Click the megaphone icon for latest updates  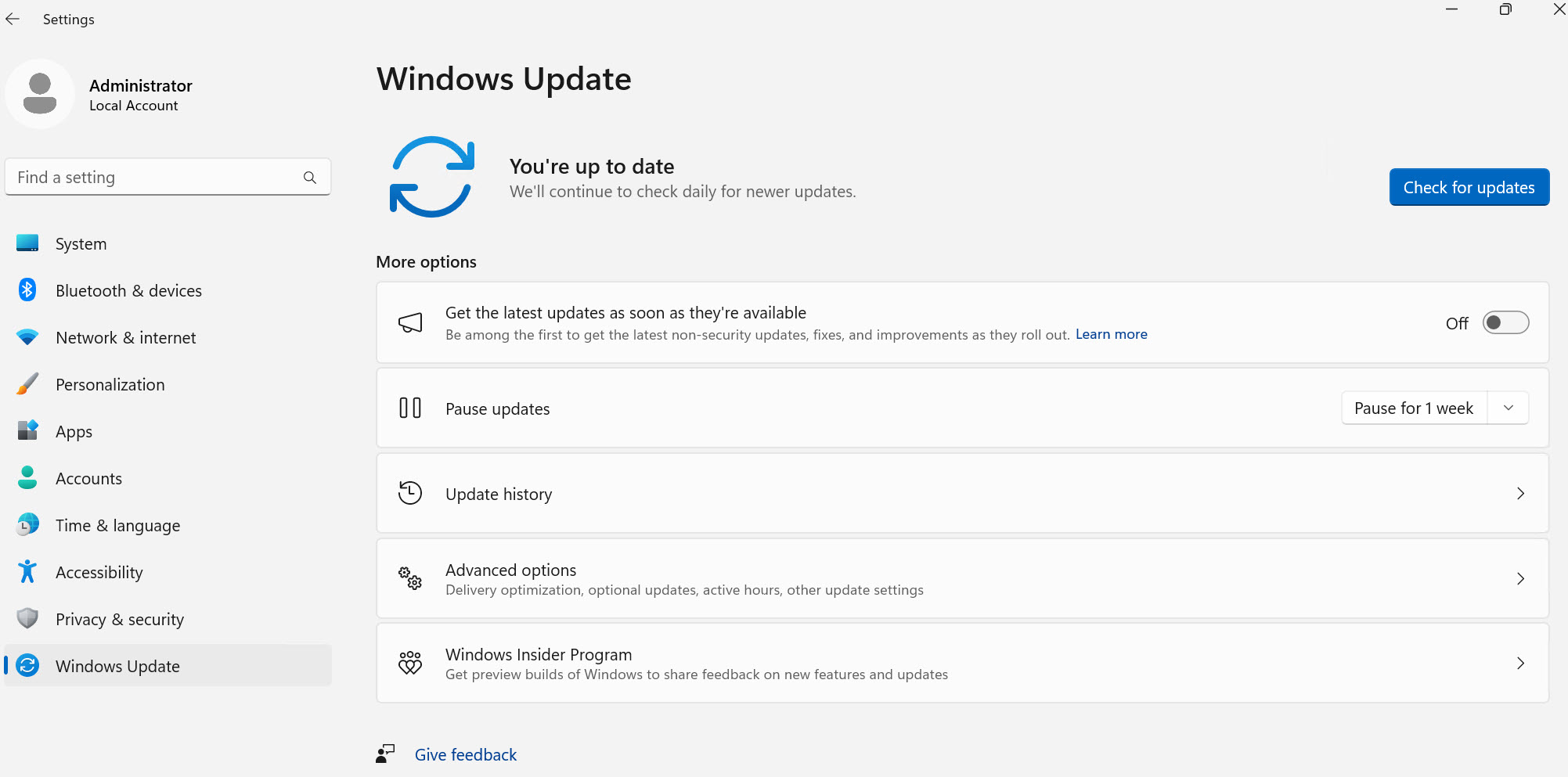click(410, 322)
